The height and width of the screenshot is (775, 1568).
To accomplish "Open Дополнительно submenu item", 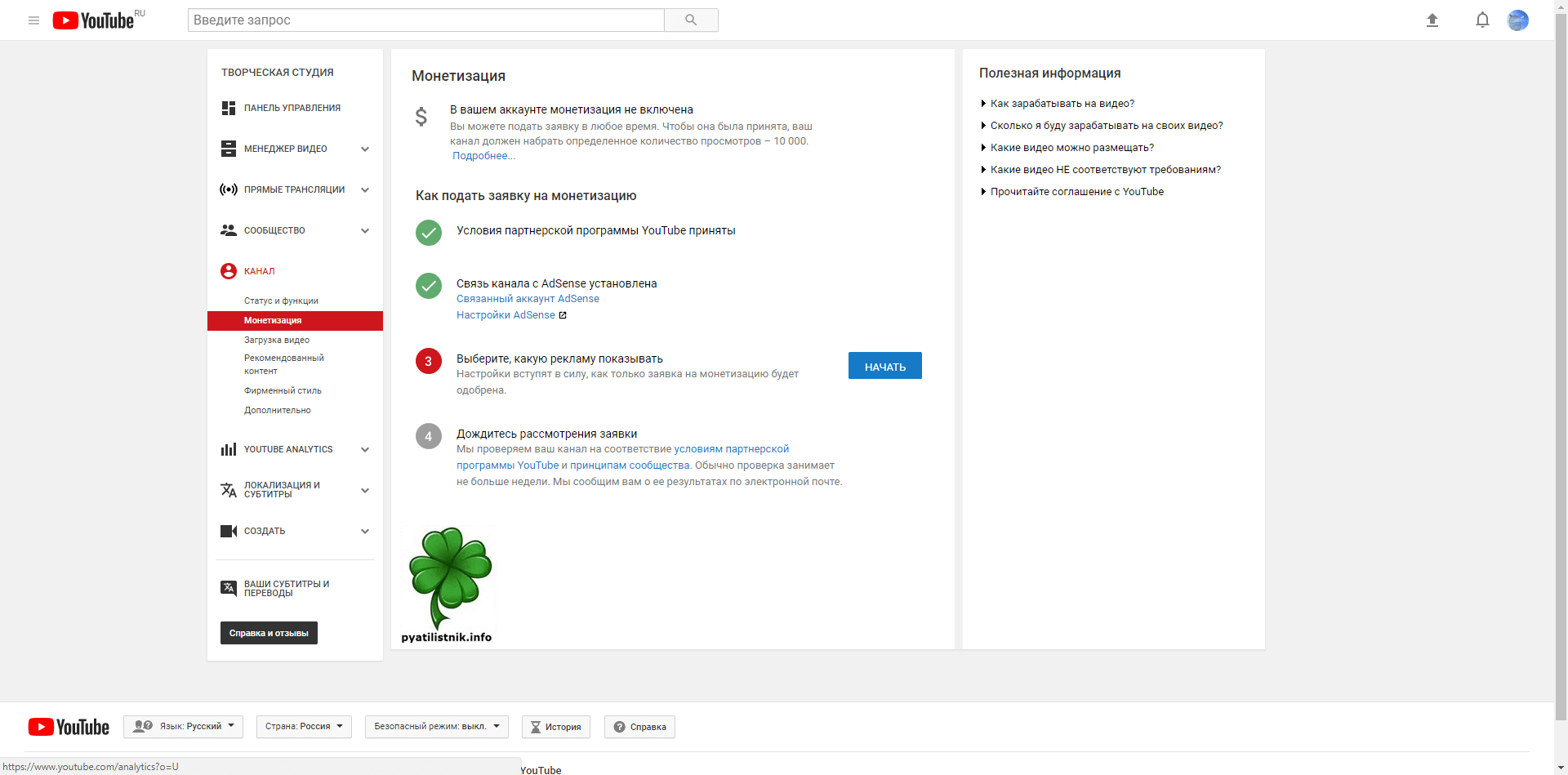I will (x=278, y=410).
